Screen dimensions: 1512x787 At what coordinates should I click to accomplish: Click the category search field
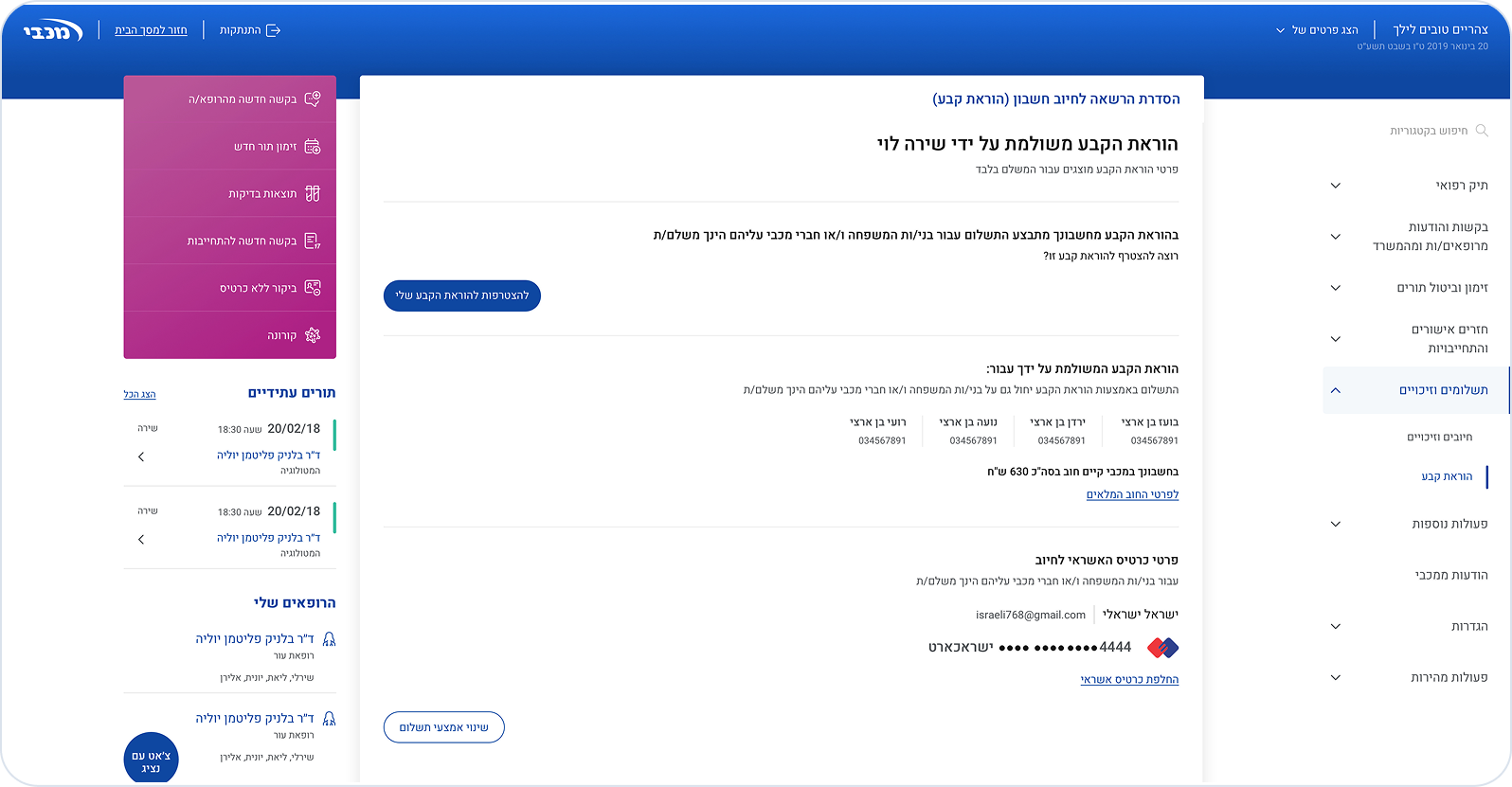point(1429,131)
